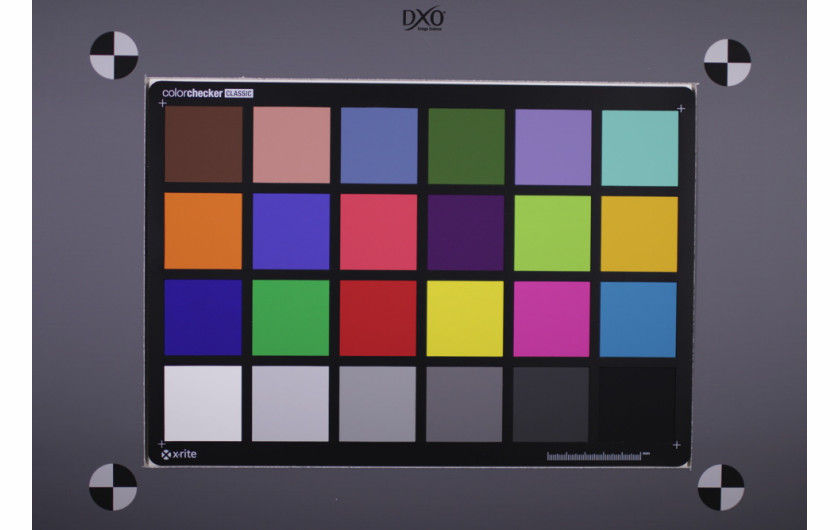Viewport: 840px width, 530px height.
Task: Click the white patch in grayscale row
Action: pyautogui.click(x=202, y=404)
